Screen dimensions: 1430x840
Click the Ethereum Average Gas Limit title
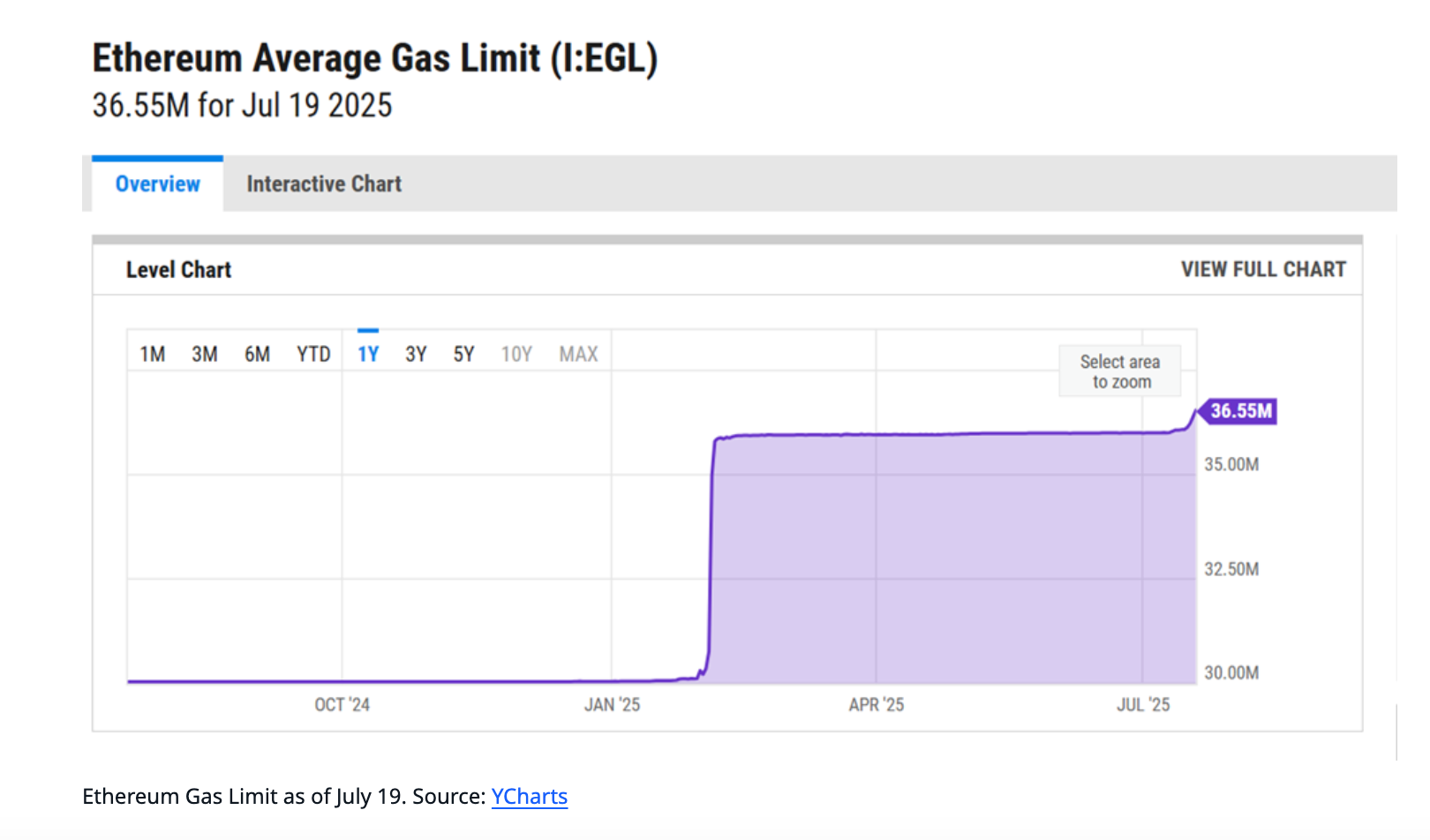(375, 59)
